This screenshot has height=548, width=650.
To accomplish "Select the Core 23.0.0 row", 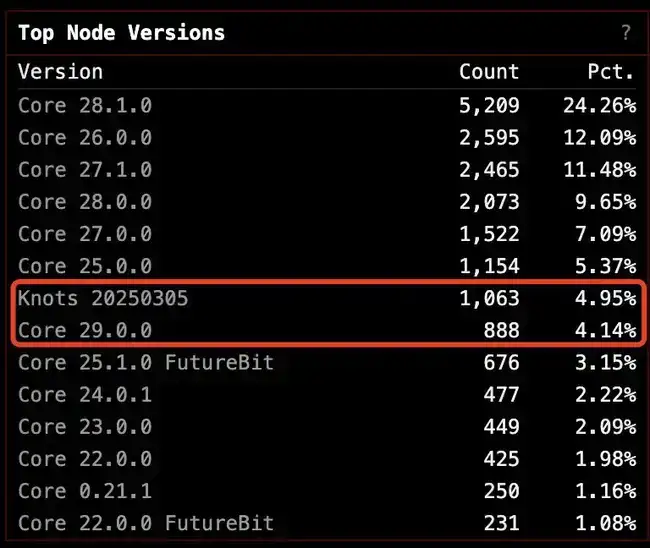I will tap(327, 427).
